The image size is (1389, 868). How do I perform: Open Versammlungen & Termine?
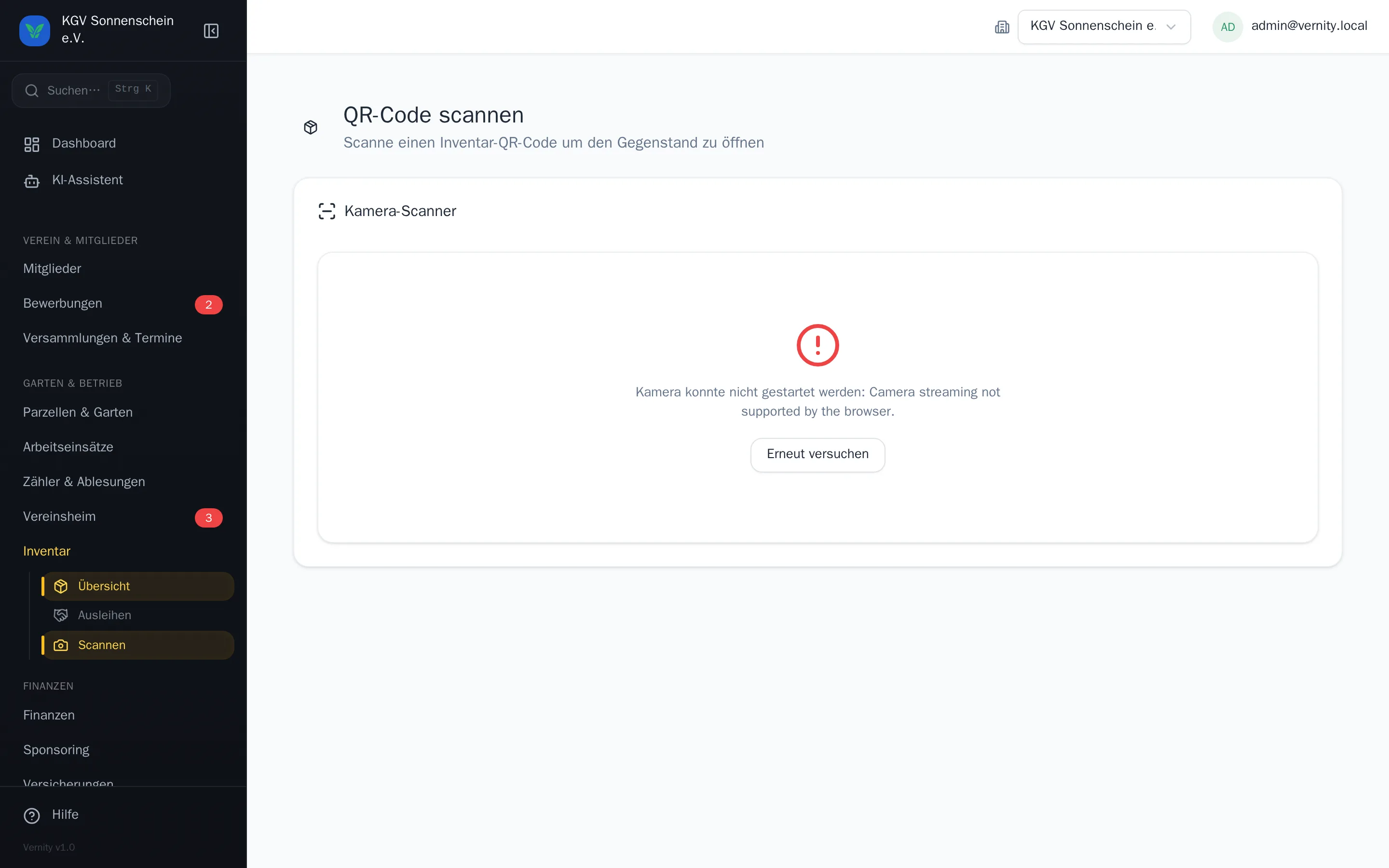click(x=123, y=338)
